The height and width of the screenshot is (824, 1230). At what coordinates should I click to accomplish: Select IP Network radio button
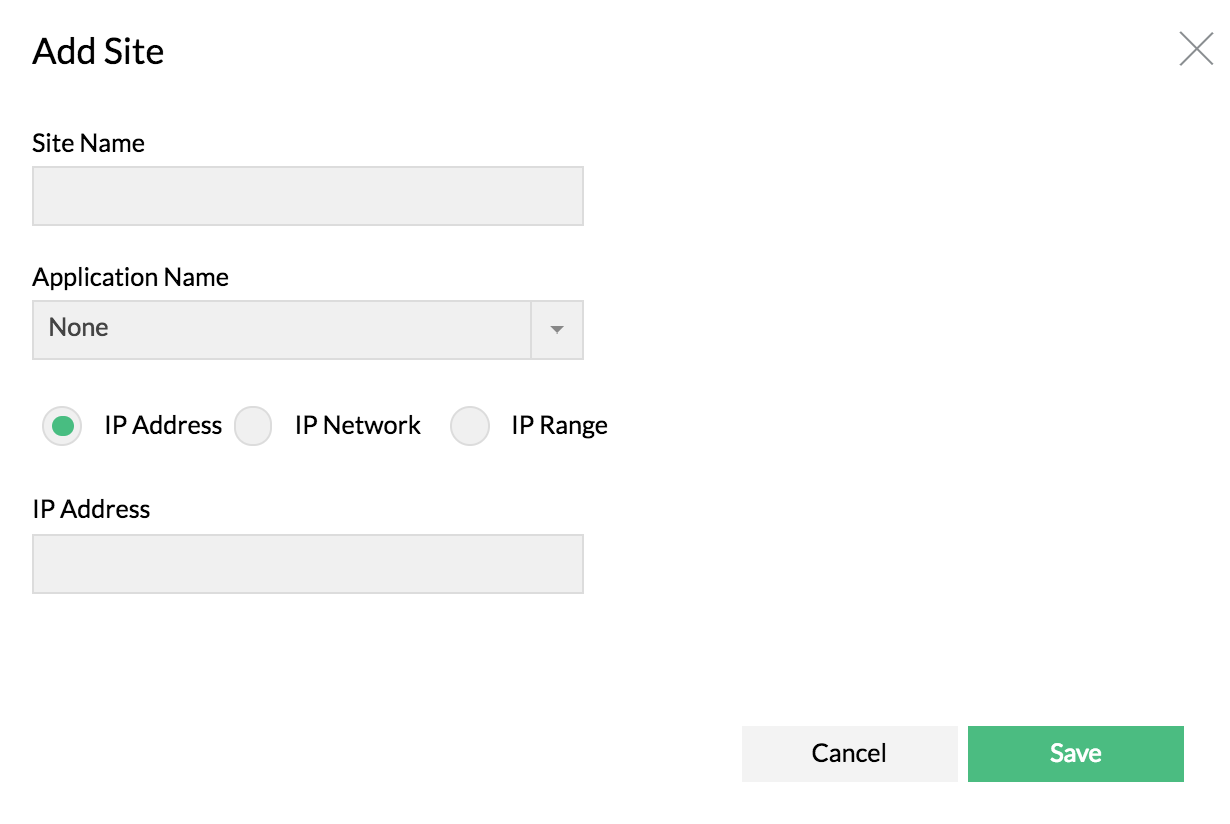(x=253, y=426)
